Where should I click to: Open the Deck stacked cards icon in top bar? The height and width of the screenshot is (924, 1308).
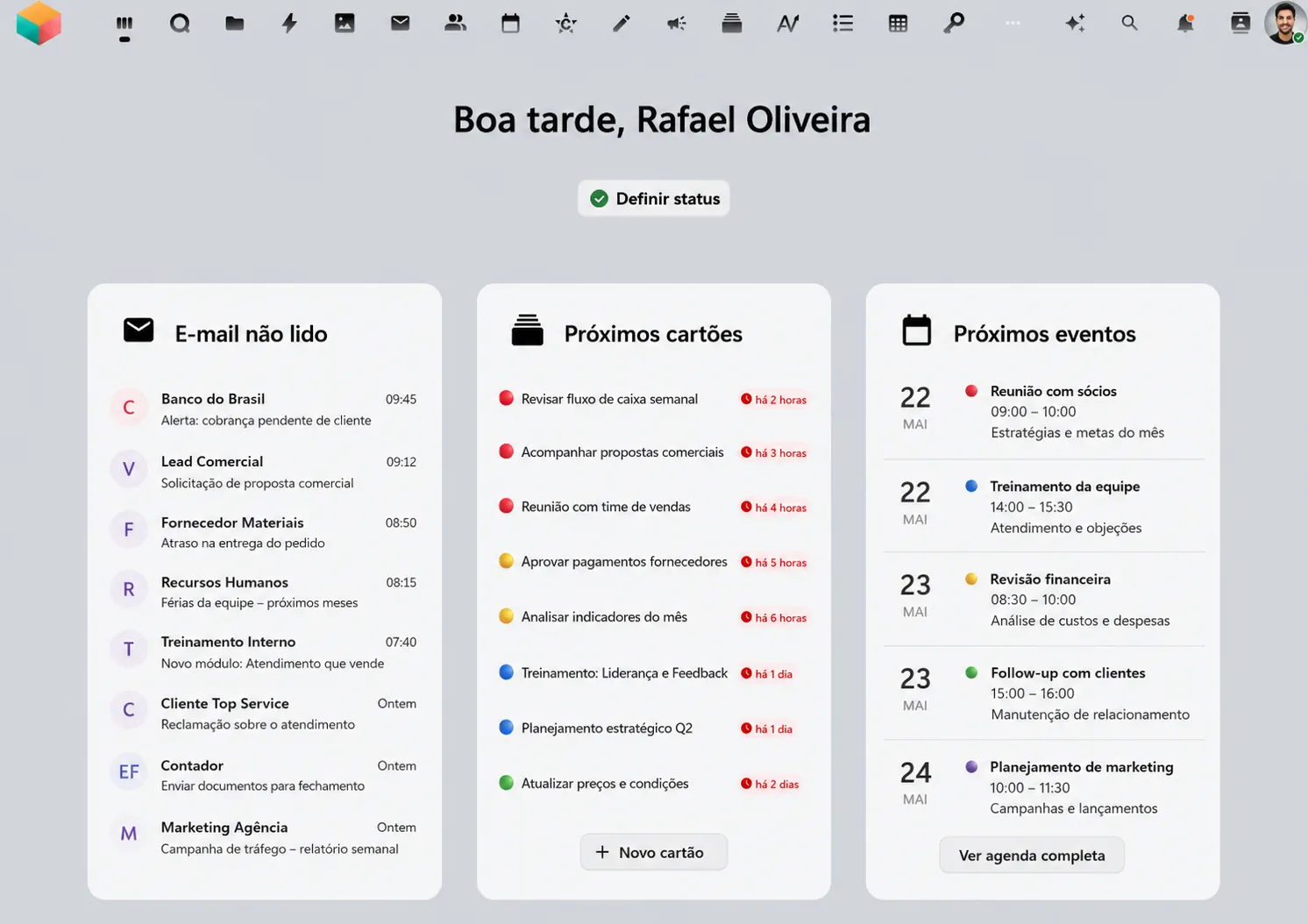(x=732, y=24)
